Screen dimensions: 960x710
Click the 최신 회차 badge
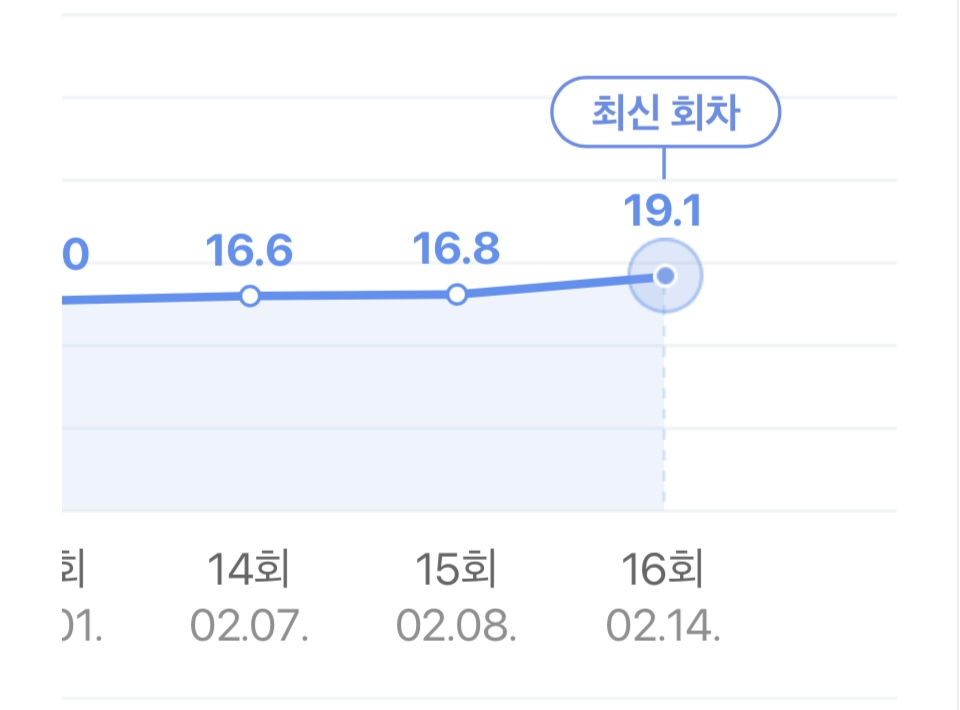665,114
